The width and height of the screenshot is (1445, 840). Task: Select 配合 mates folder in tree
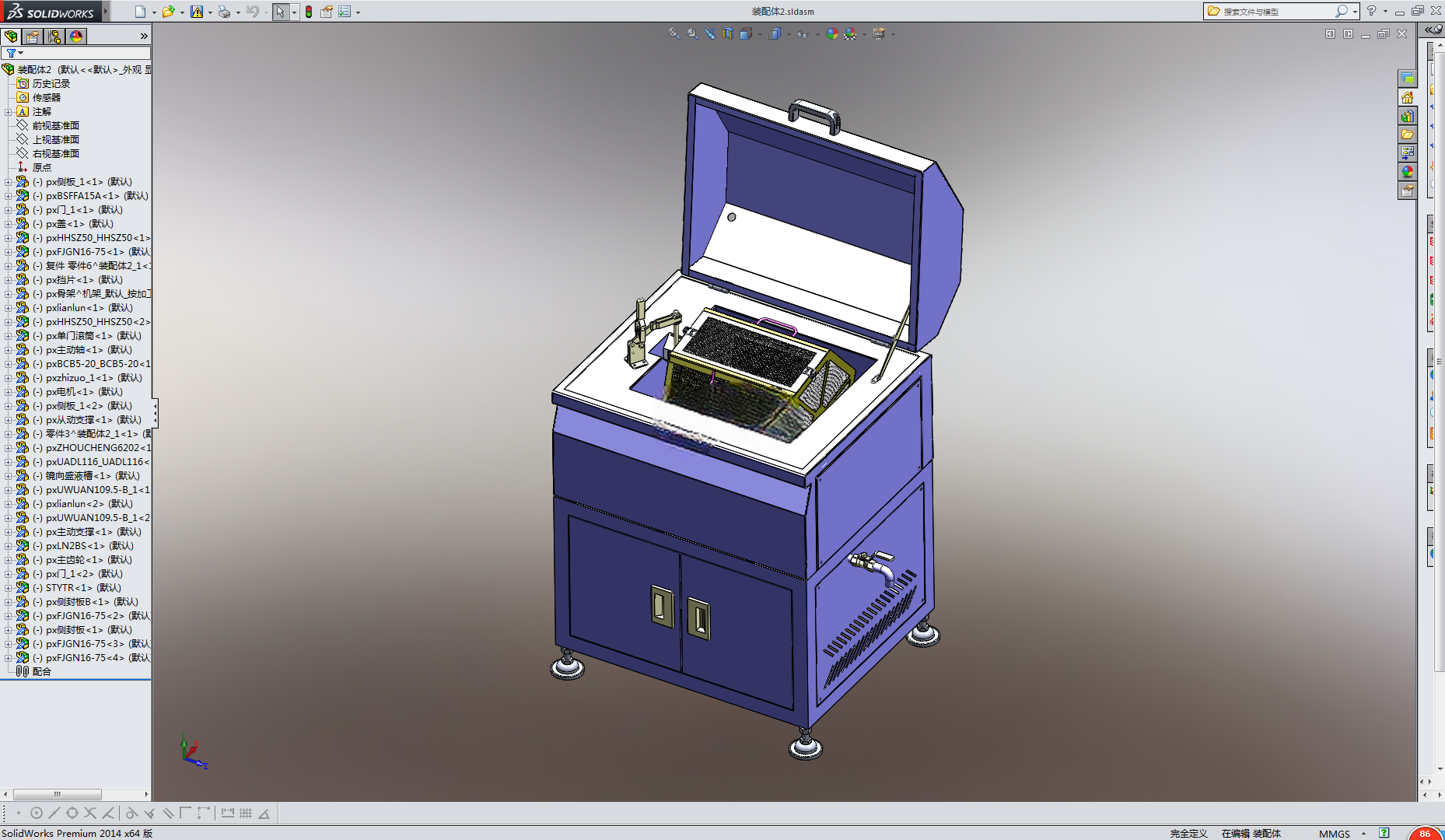point(41,672)
